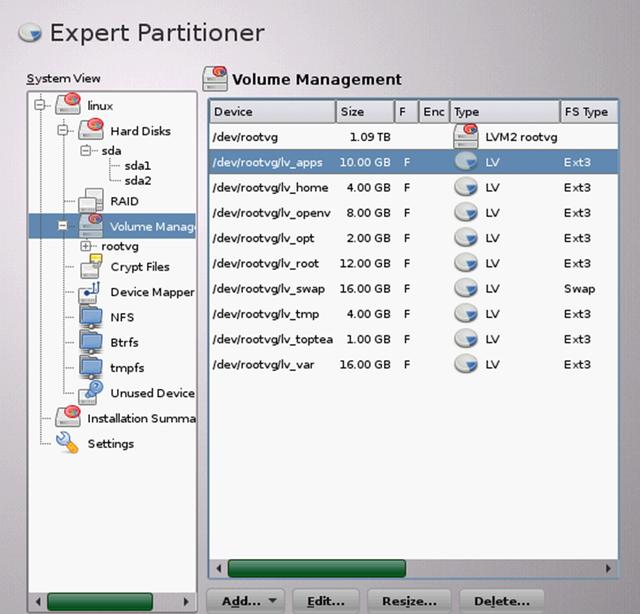
Task: Click the LV icon for lv_var
Action: pos(466,364)
